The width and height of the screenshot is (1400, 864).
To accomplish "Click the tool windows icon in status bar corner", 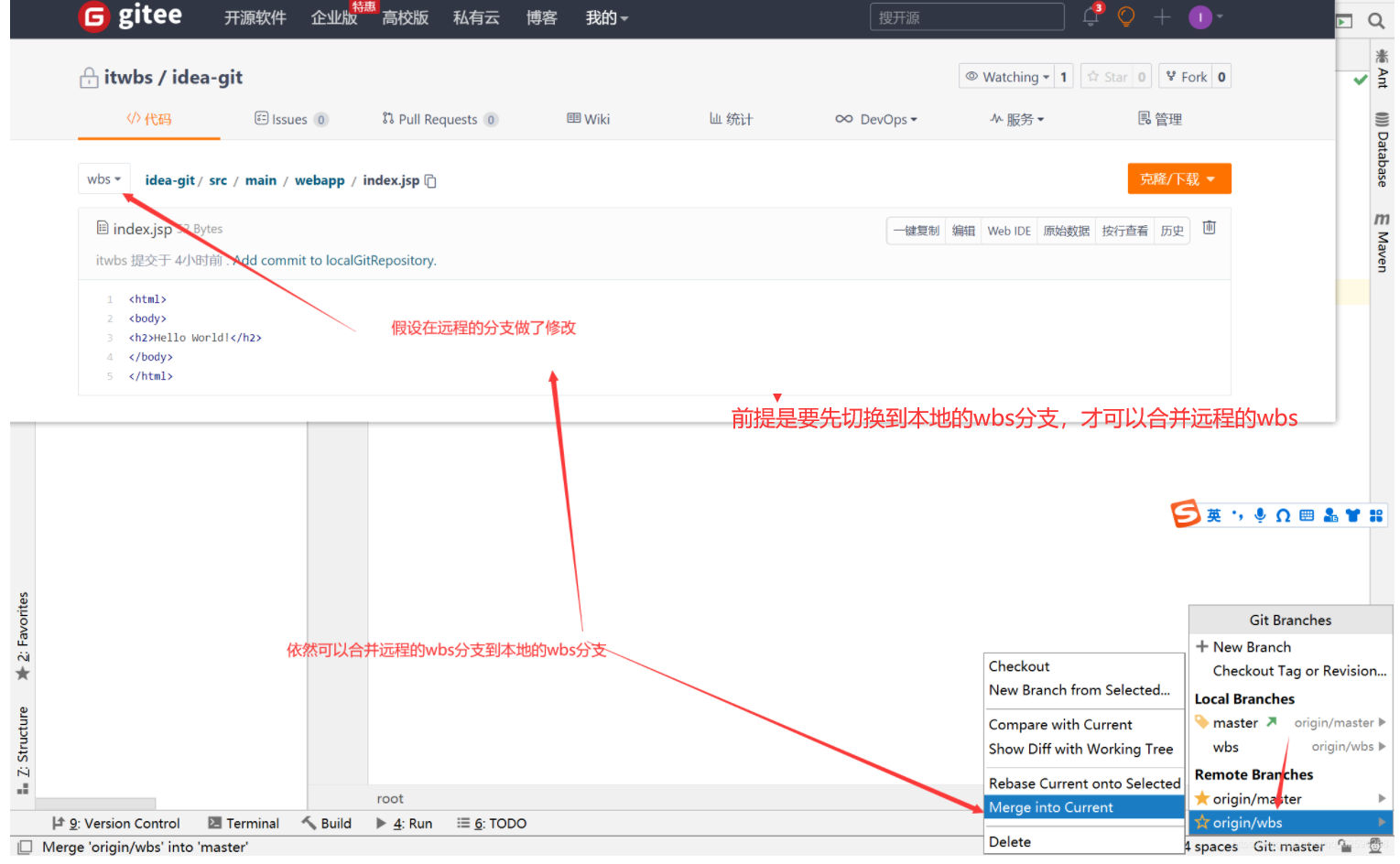I will (x=25, y=848).
